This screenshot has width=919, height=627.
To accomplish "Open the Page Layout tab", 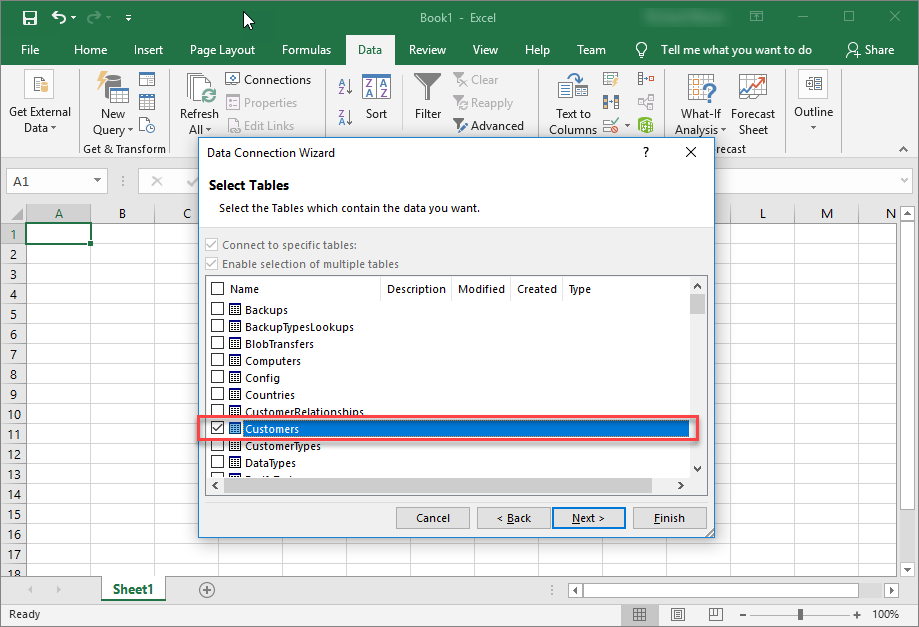I will [222, 50].
